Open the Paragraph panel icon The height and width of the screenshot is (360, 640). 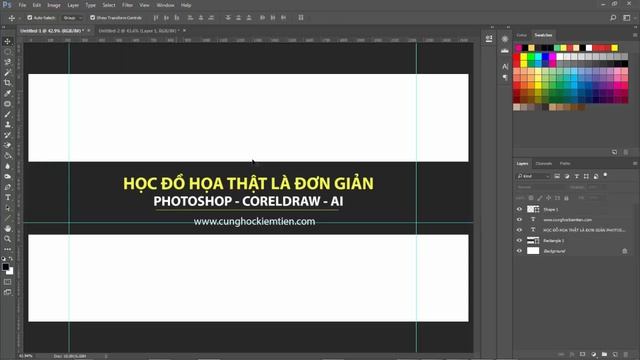pos(505,78)
